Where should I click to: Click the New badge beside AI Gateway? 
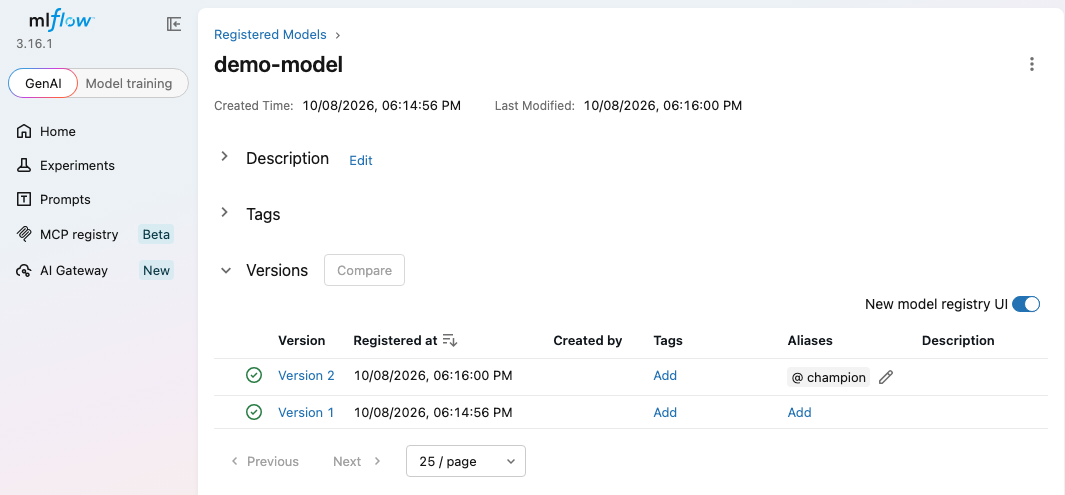pos(156,270)
